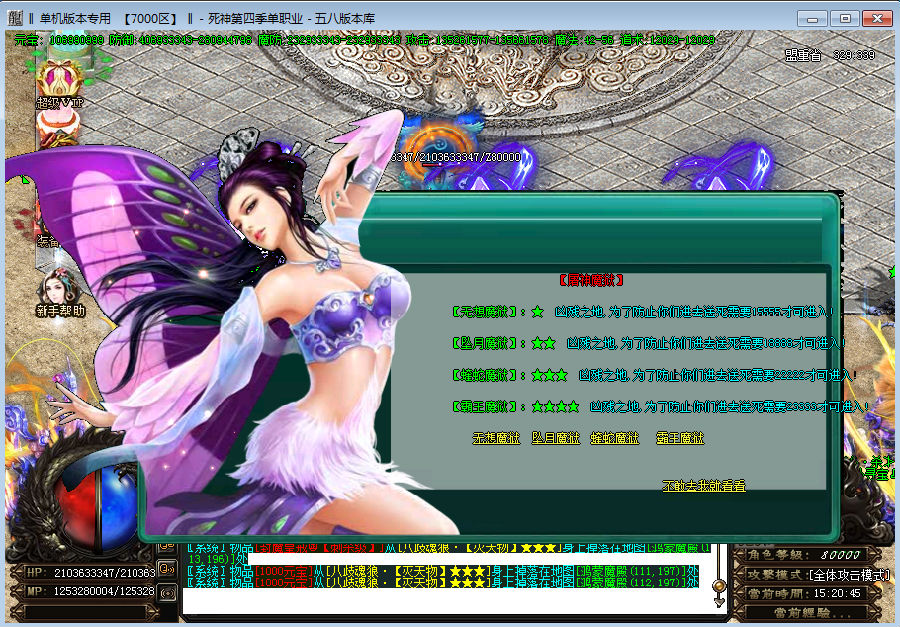Click the blue MP orb
This screenshot has height=627, width=900.
(118, 500)
